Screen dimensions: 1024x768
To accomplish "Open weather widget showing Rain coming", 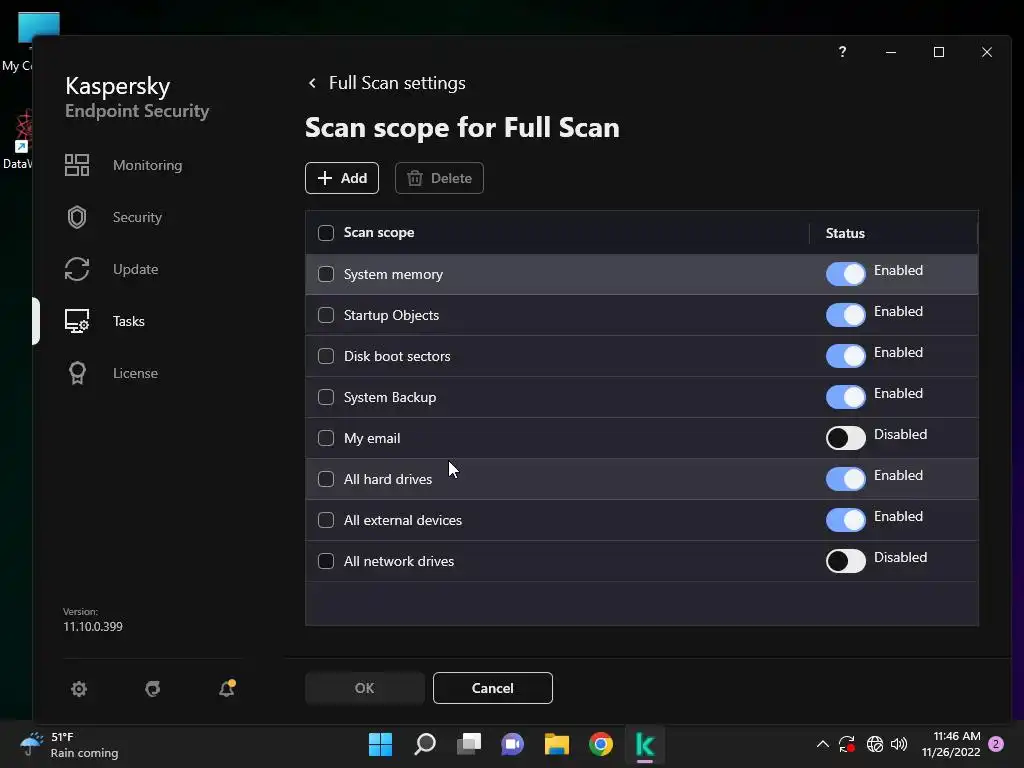I will pyautogui.click(x=69, y=744).
